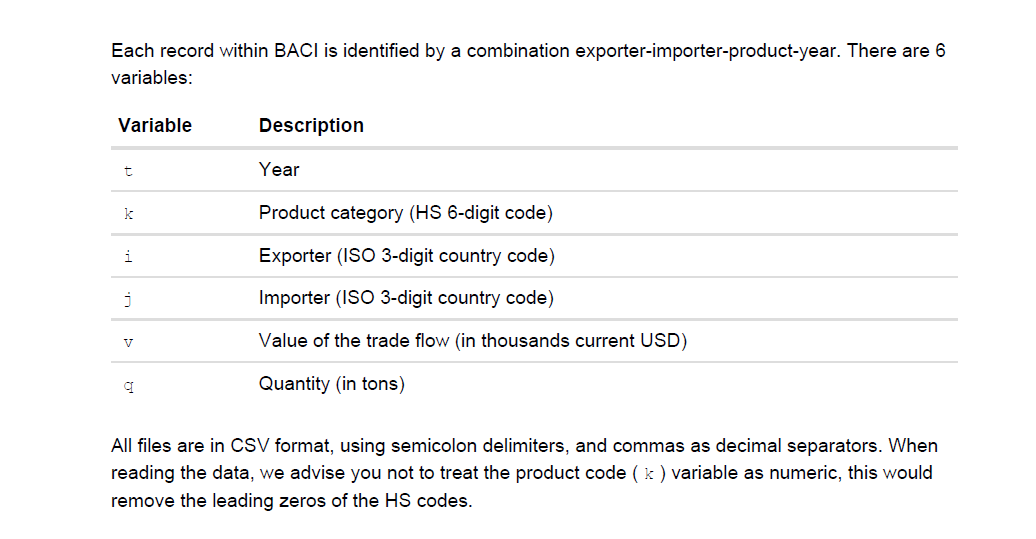Click the "Importer (ISO 3-digit country code)" description

(405, 298)
